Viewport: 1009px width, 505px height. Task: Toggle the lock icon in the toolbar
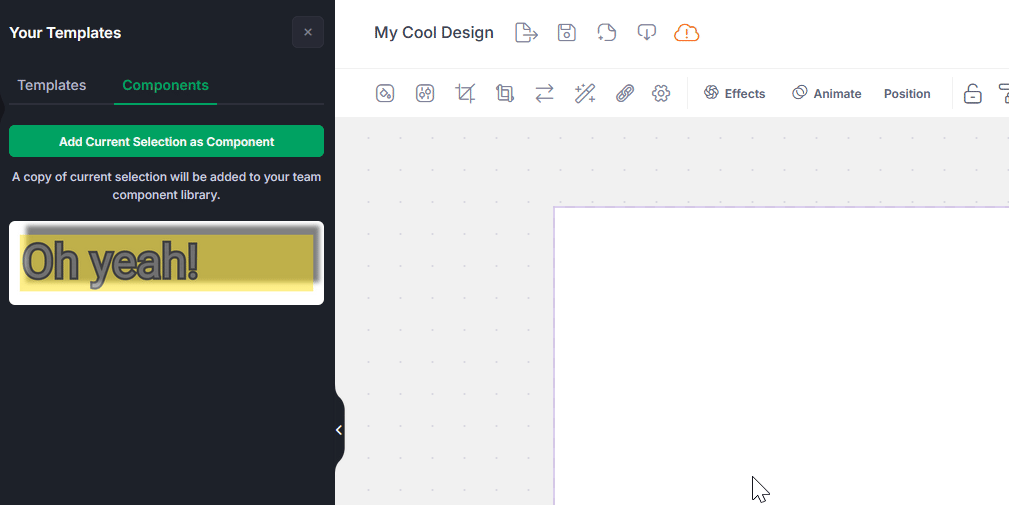pyautogui.click(x=972, y=94)
